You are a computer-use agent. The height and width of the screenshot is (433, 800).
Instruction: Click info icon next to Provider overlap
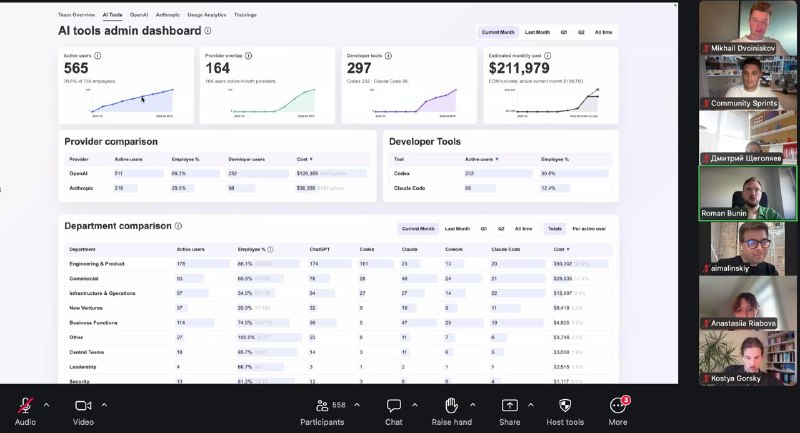(248, 56)
